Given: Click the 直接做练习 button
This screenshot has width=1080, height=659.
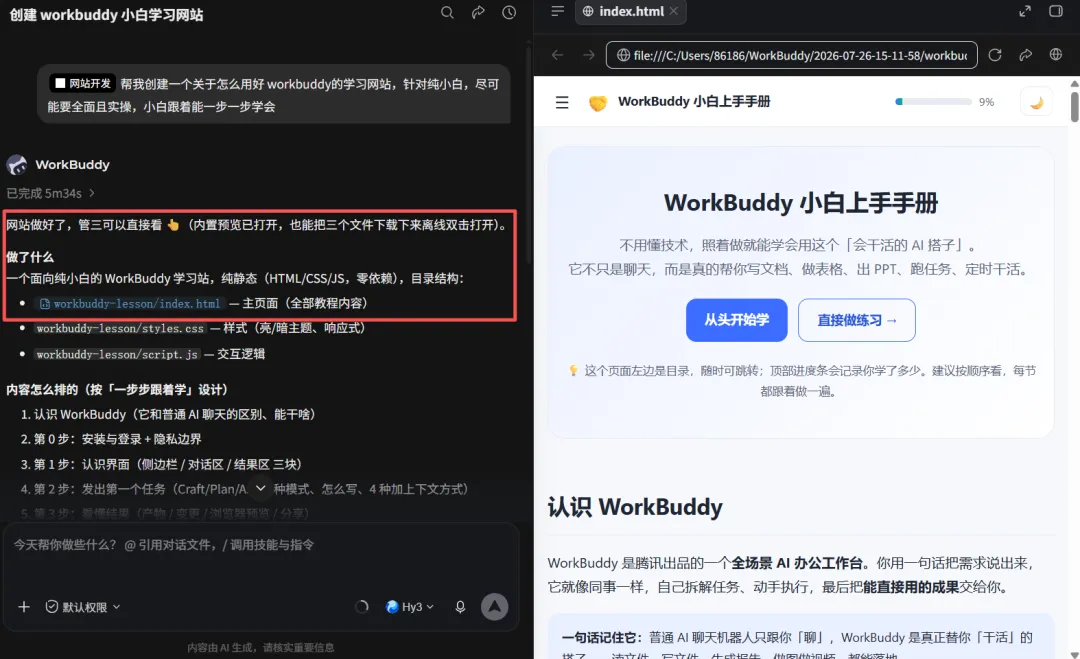Looking at the screenshot, I should [x=857, y=320].
